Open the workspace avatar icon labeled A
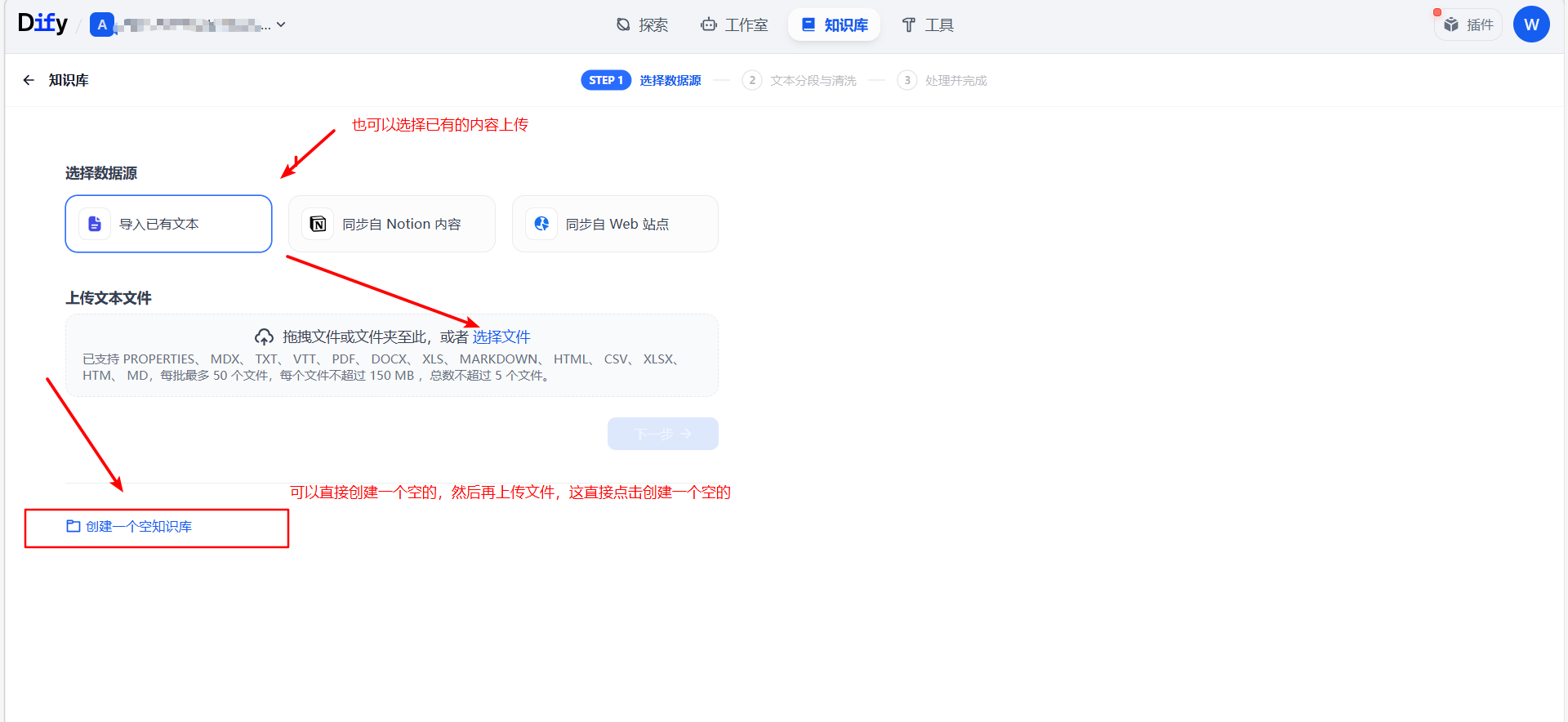The image size is (1568, 722). [102, 25]
